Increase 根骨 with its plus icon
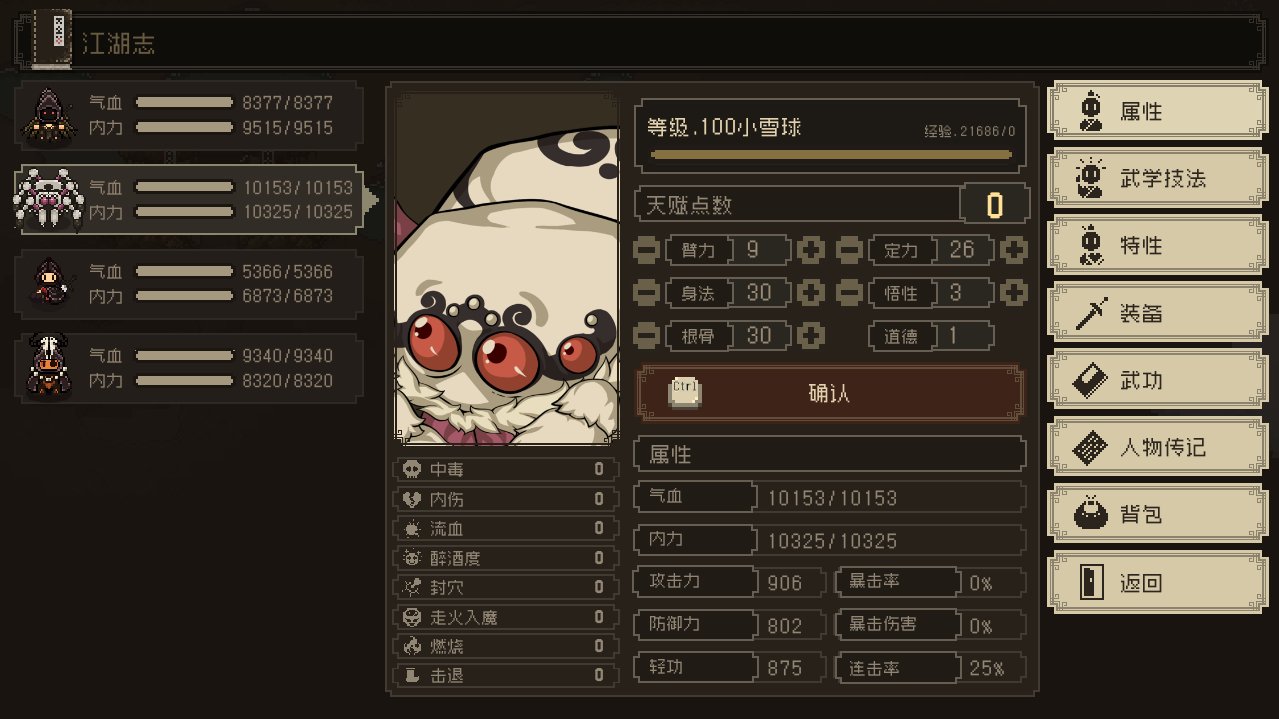 [x=811, y=336]
